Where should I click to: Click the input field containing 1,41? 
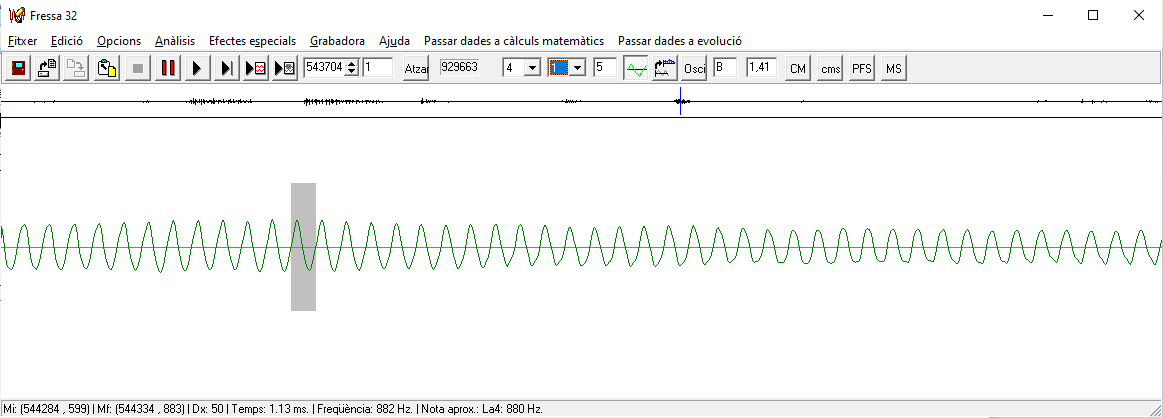pos(761,68)
